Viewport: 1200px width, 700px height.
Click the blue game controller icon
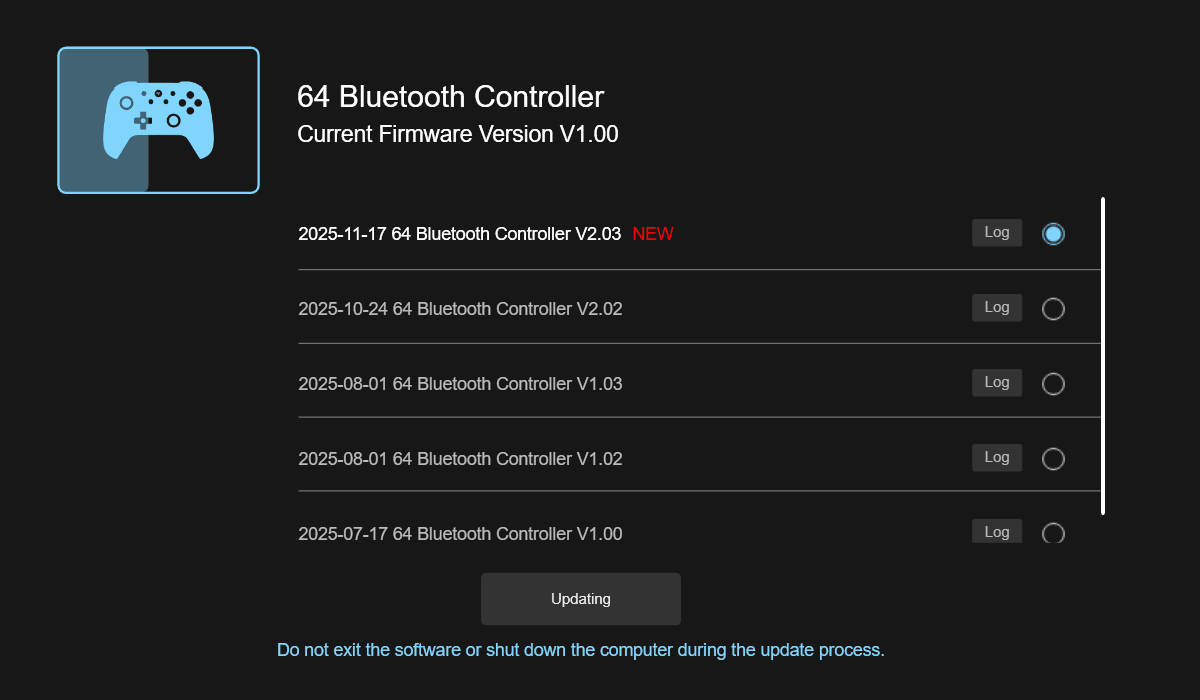158,120
